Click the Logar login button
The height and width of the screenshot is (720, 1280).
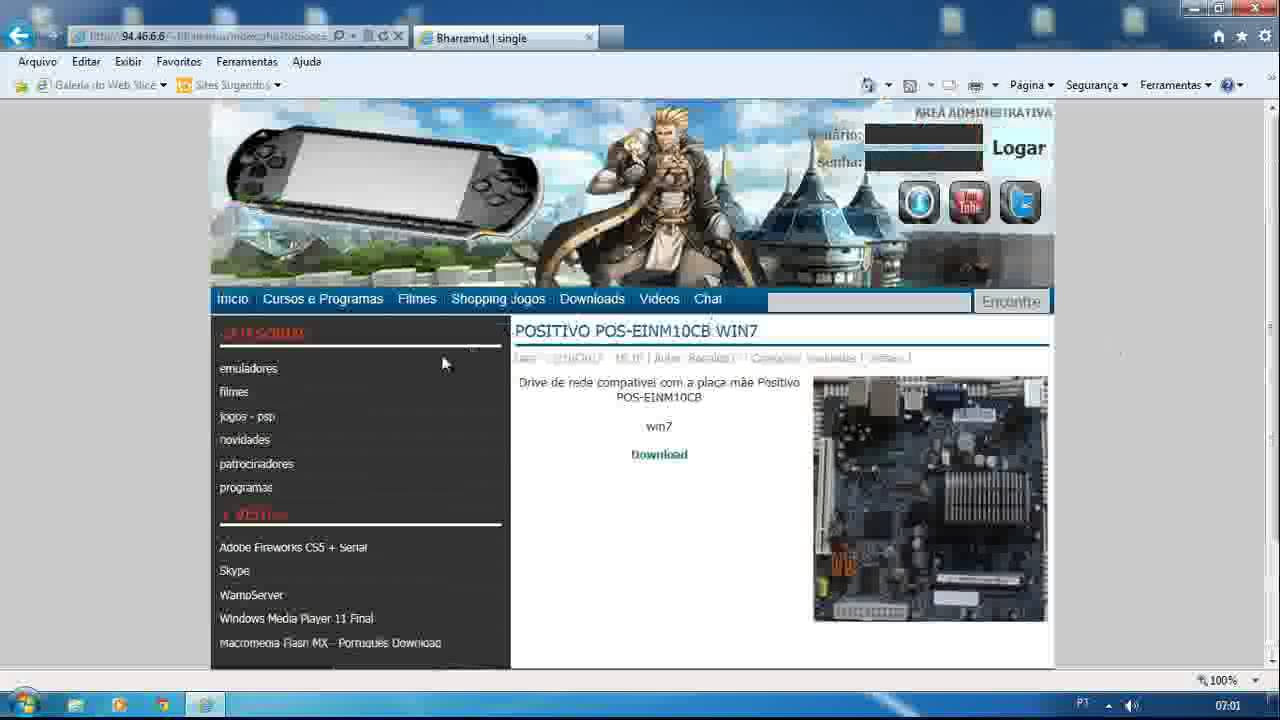point(1018,148)
